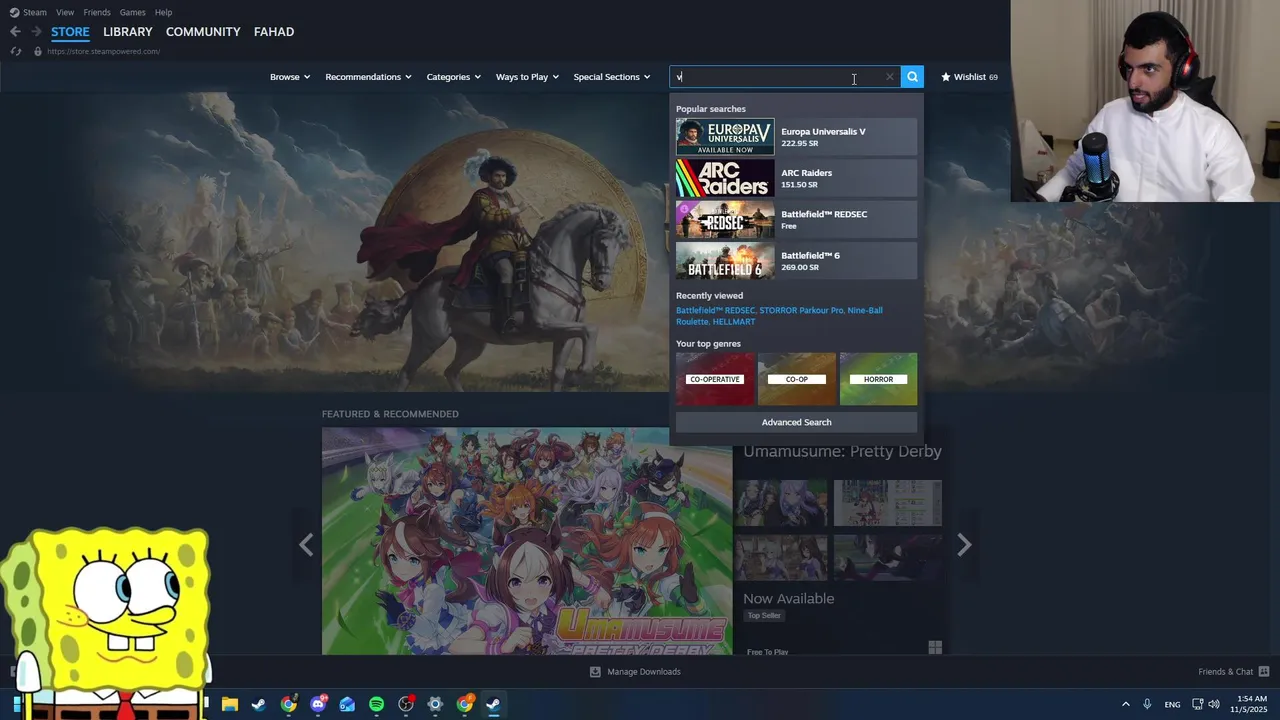Open the Ways to Play dropdown

pos(527,77)
